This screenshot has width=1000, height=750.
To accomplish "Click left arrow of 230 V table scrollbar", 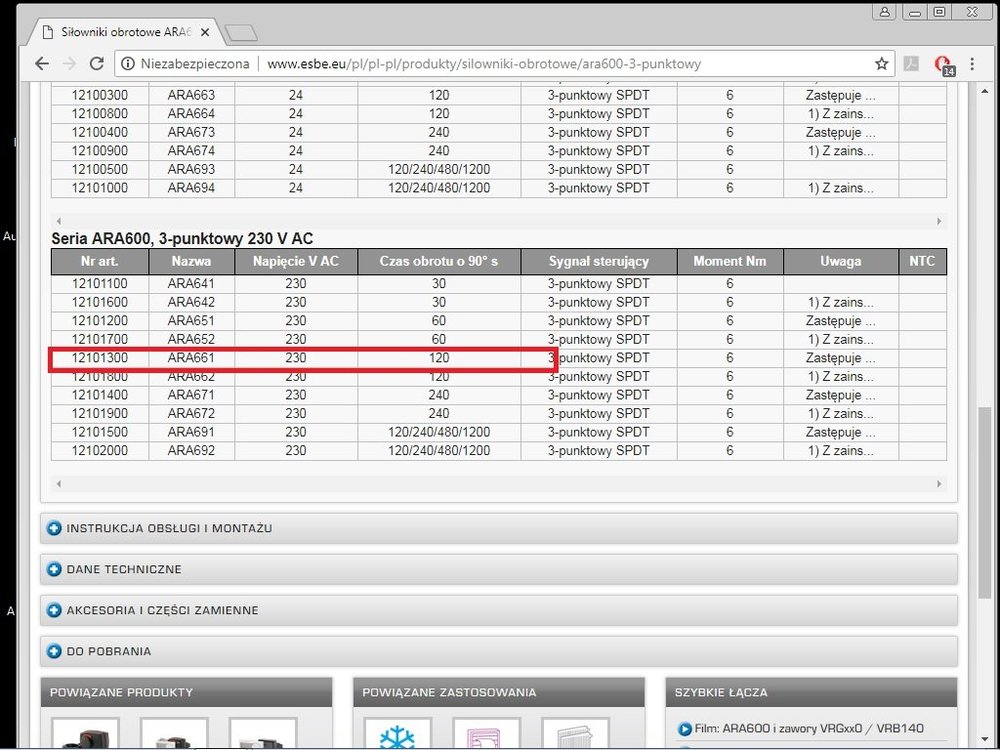I will (58, 484).
